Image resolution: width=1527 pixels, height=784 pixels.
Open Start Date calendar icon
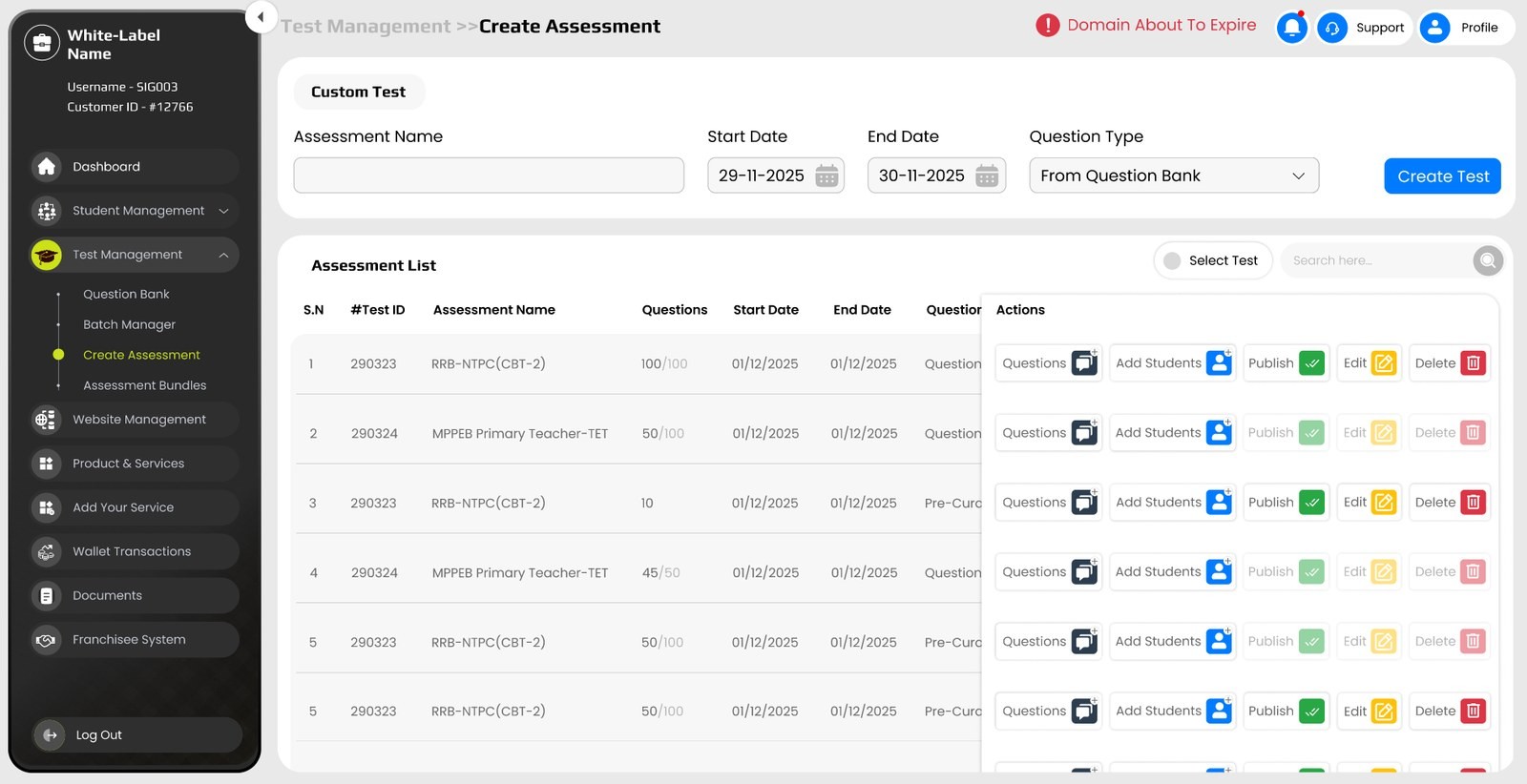coord(826,175)
